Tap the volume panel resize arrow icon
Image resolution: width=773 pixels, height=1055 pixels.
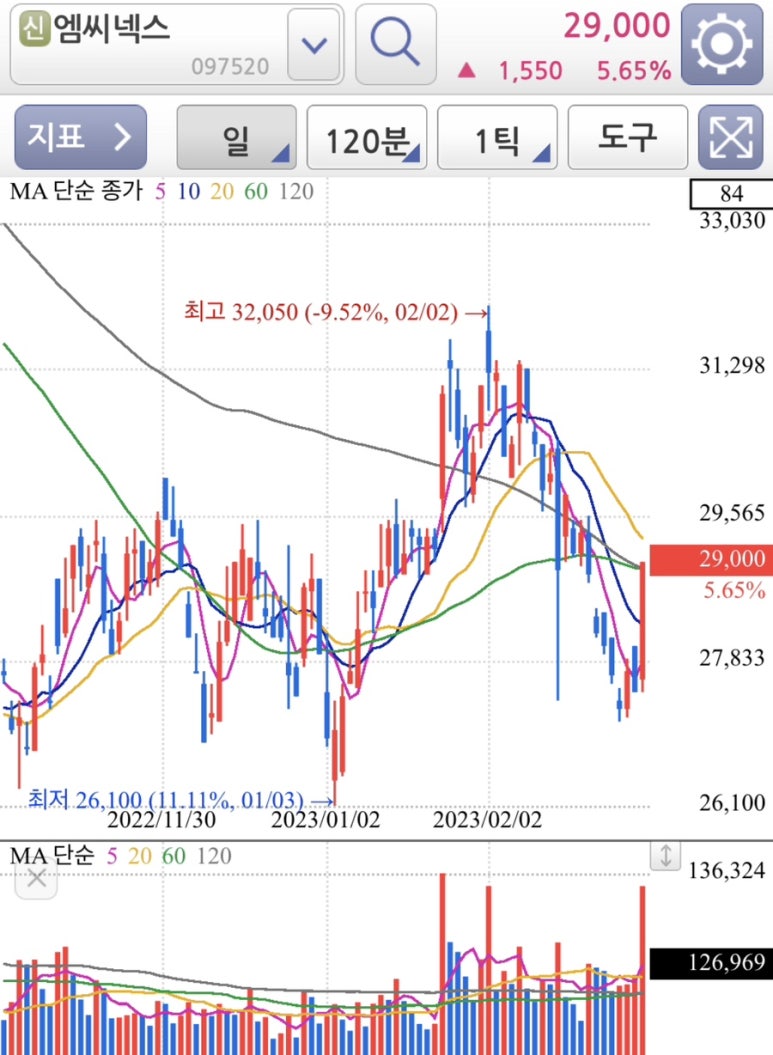tap(665, 856)
